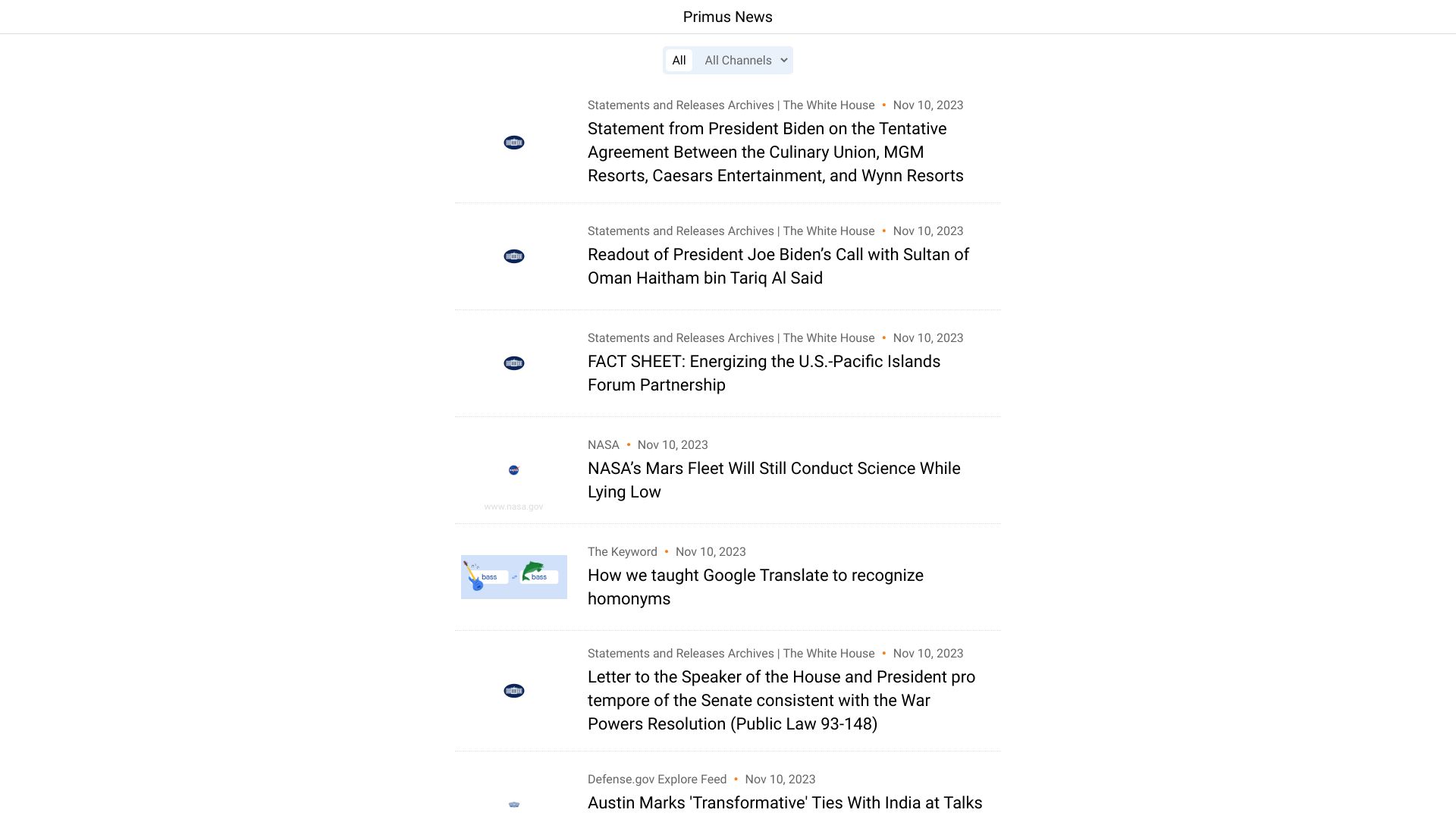This screenshot has height=819, width=1456.
Task: Click White House icon beside Culinary Union statement
Action: (x=513, y=143)
